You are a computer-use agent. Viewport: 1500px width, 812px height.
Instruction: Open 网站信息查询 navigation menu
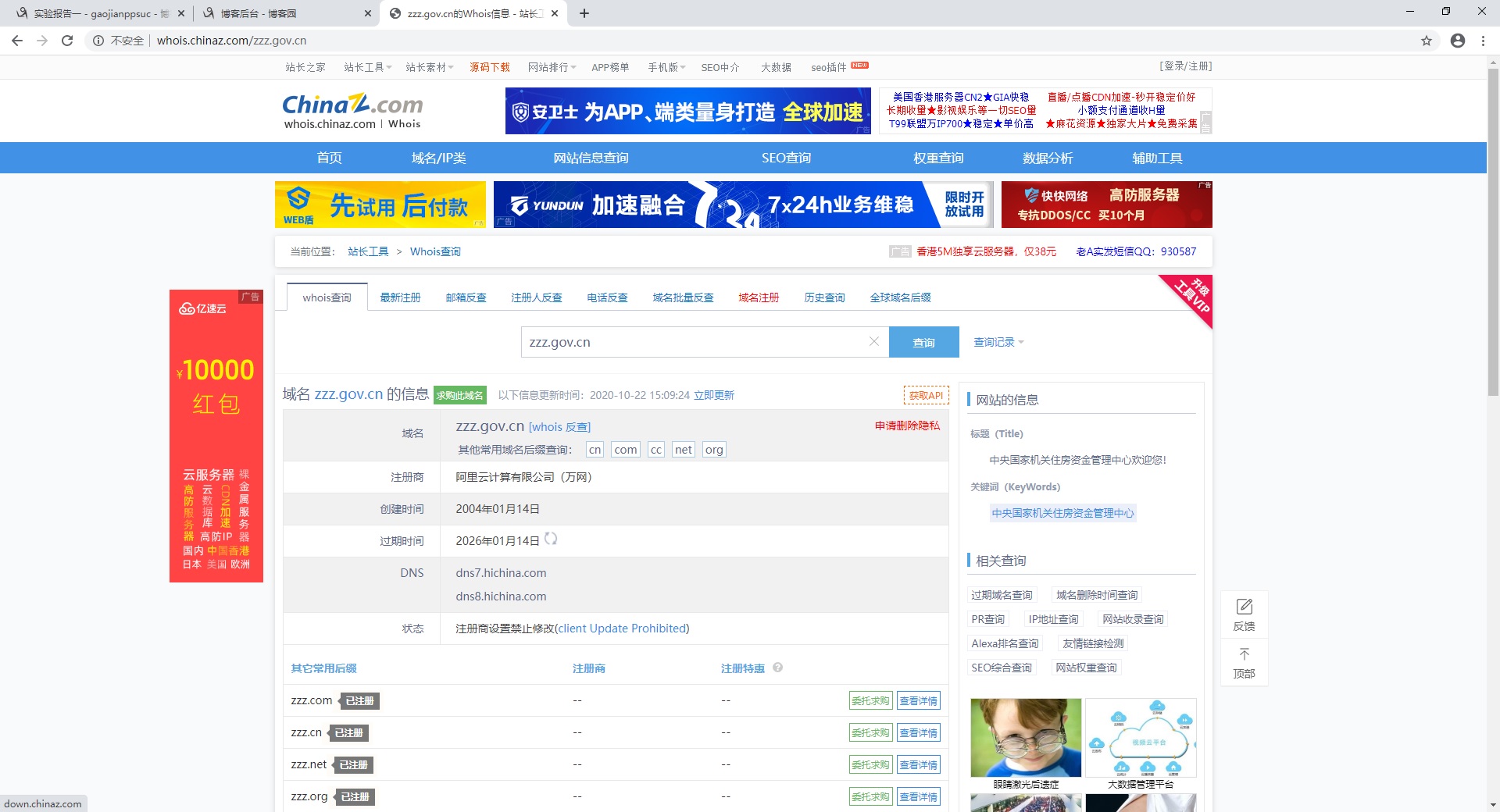(x=591, y=158)
